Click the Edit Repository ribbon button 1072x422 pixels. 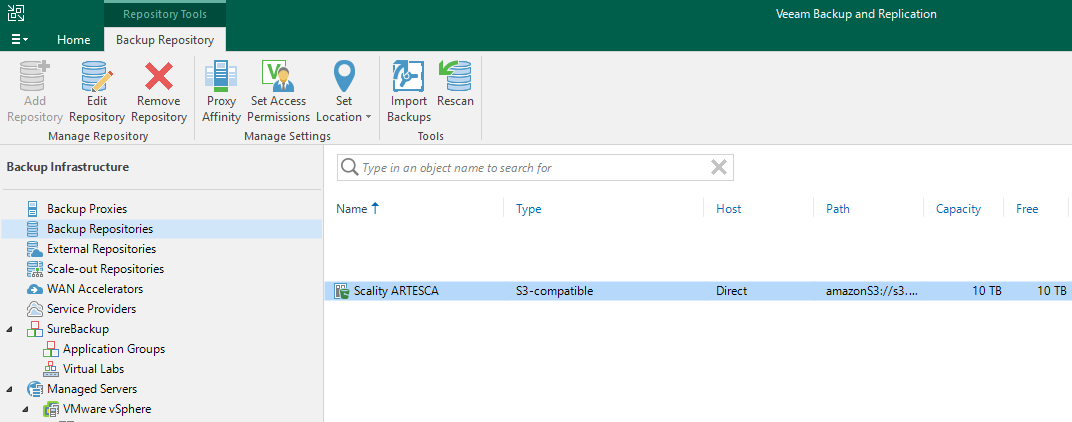pyautogui.click(x=96, y=92)
